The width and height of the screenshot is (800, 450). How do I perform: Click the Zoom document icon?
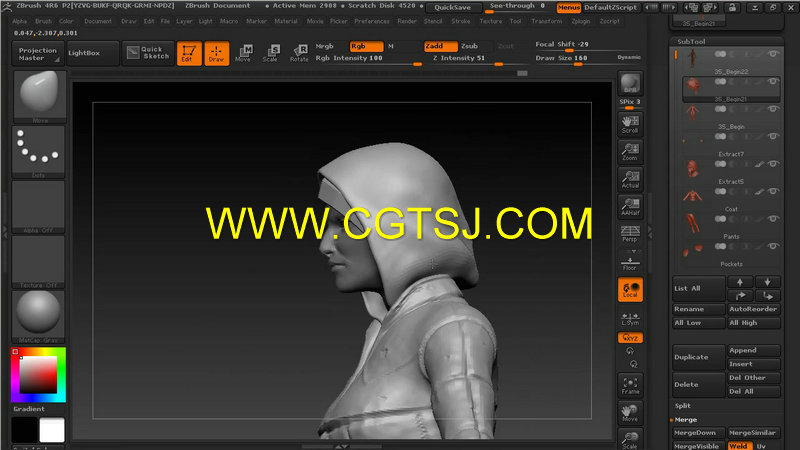click(x=630, y=152)
